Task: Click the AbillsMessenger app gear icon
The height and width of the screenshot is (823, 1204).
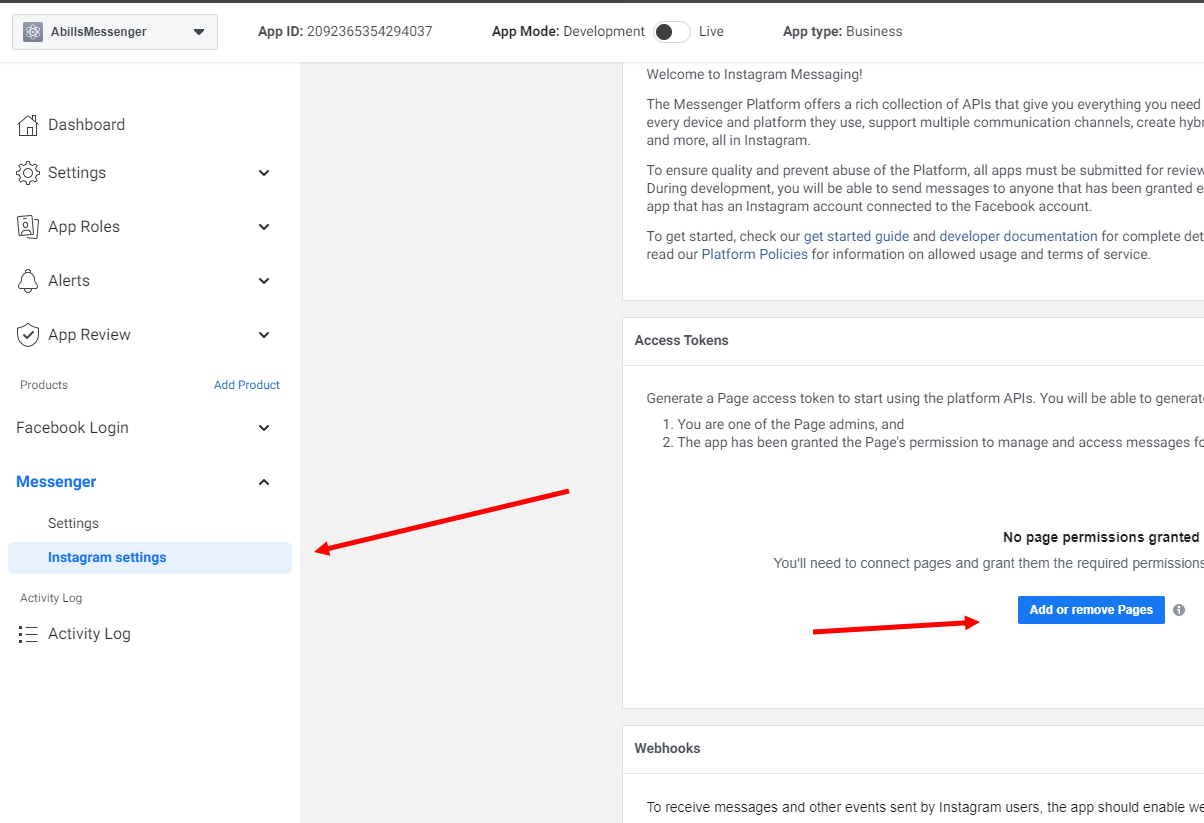Action: click(x=33, y=32)
